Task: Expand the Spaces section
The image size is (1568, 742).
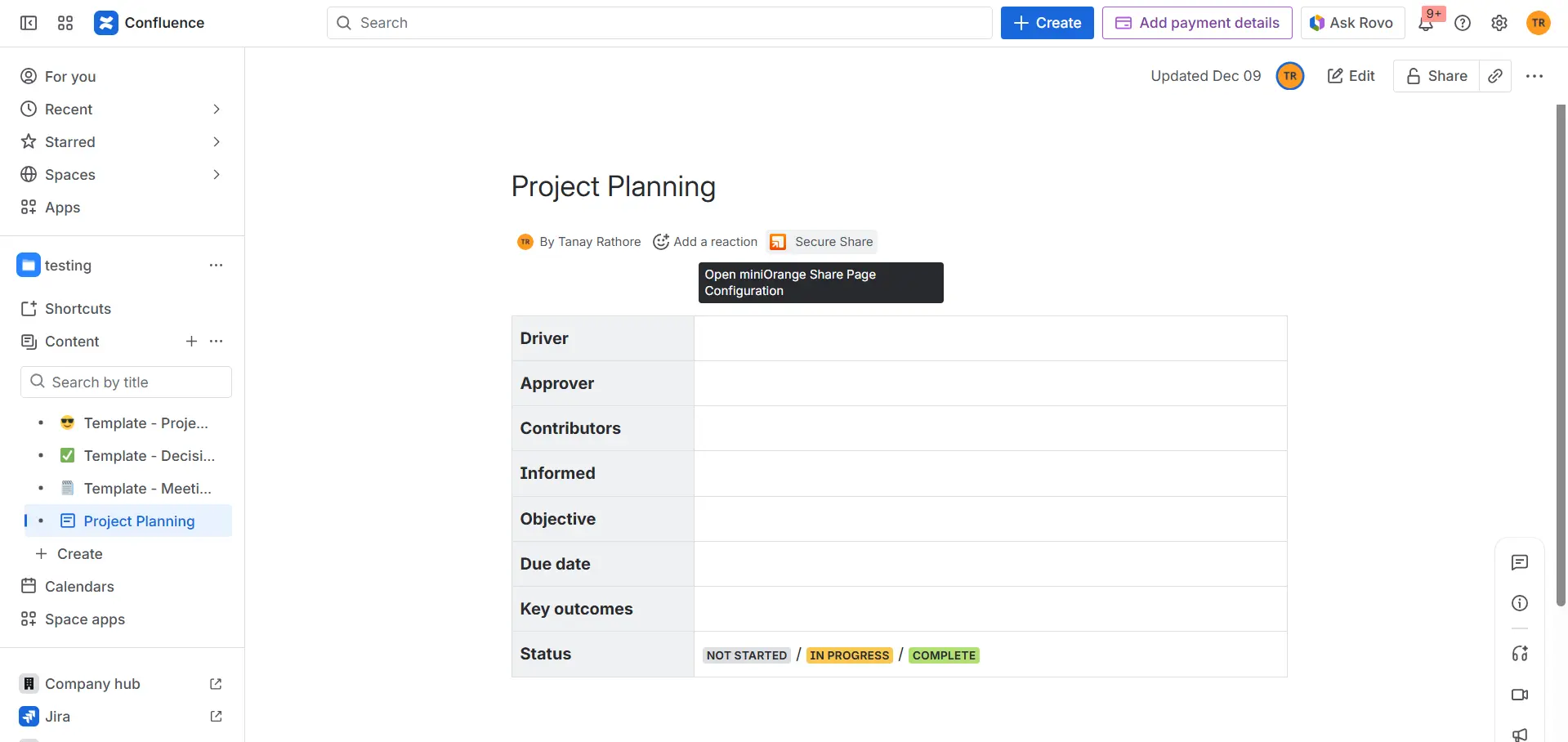Action: pyautogui.click(x=216, y=174)
